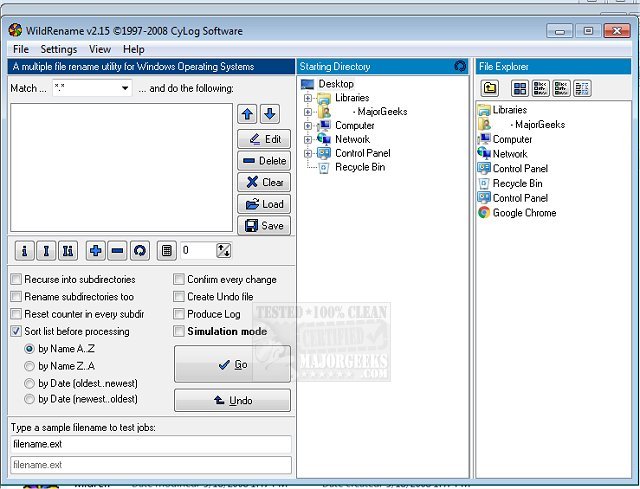Switch File Explorer to large icons view
This screenshot has width=640, height=489.
pos(520,89)
